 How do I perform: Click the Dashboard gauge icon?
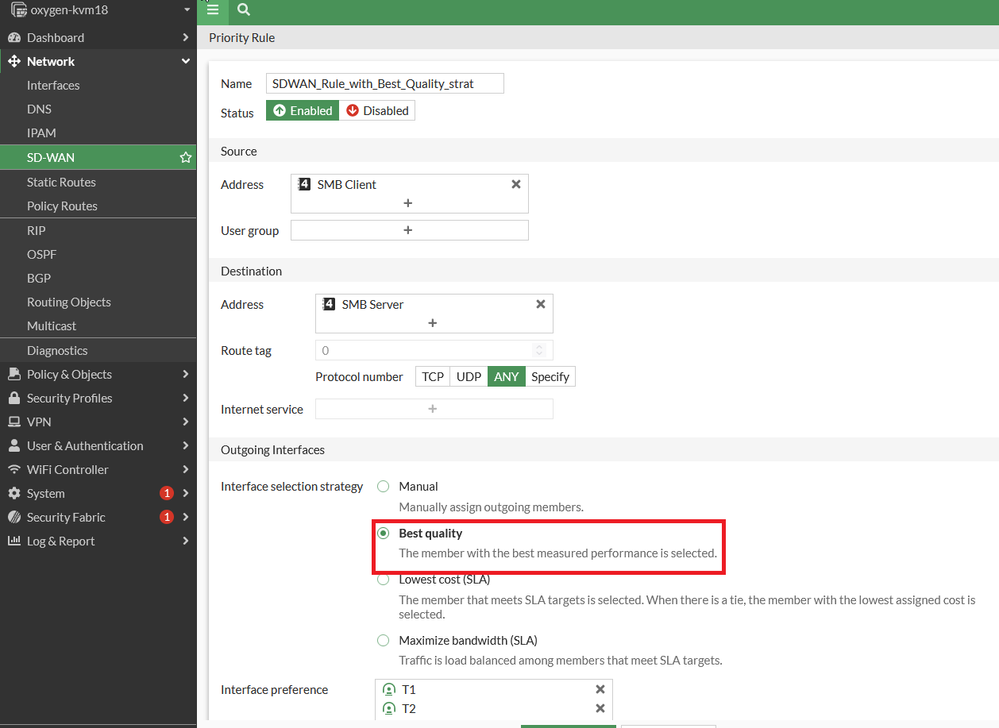click(14, 38)
